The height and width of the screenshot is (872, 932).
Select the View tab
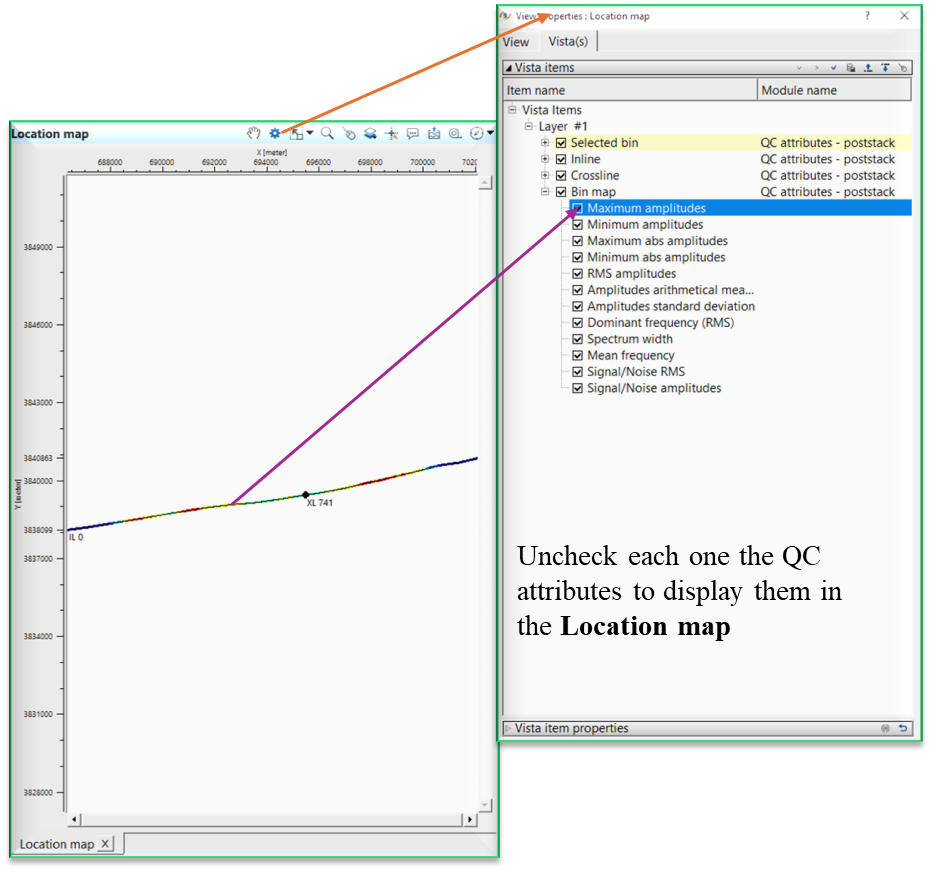click(517, 41)
